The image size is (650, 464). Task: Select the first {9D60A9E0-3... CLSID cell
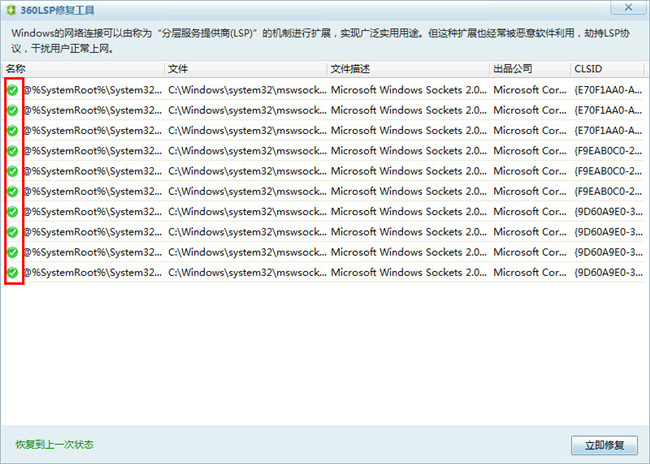point(608,212)
